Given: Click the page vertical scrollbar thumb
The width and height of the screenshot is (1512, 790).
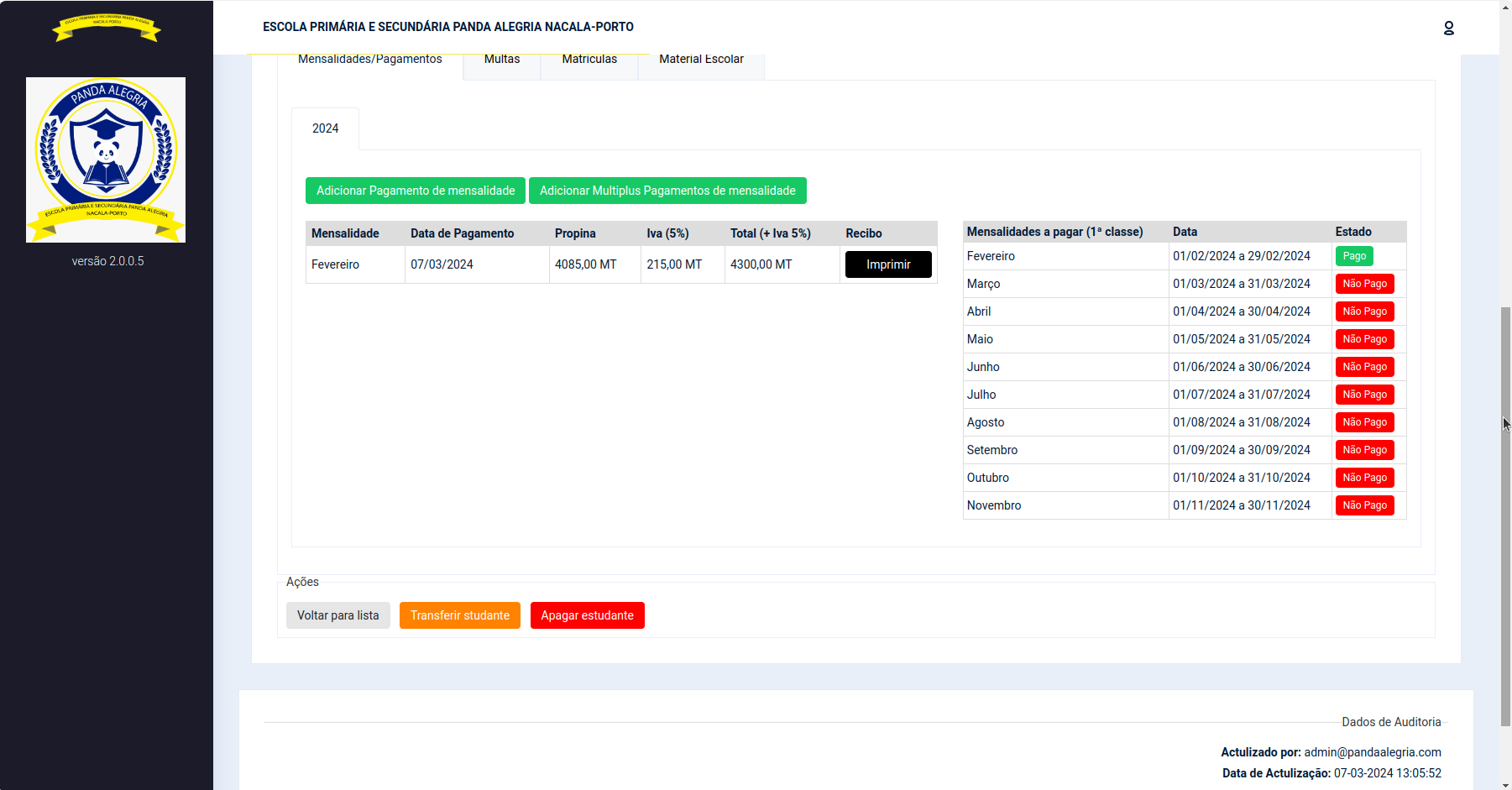Looking at the screenshot, I should pos(1505,516).
